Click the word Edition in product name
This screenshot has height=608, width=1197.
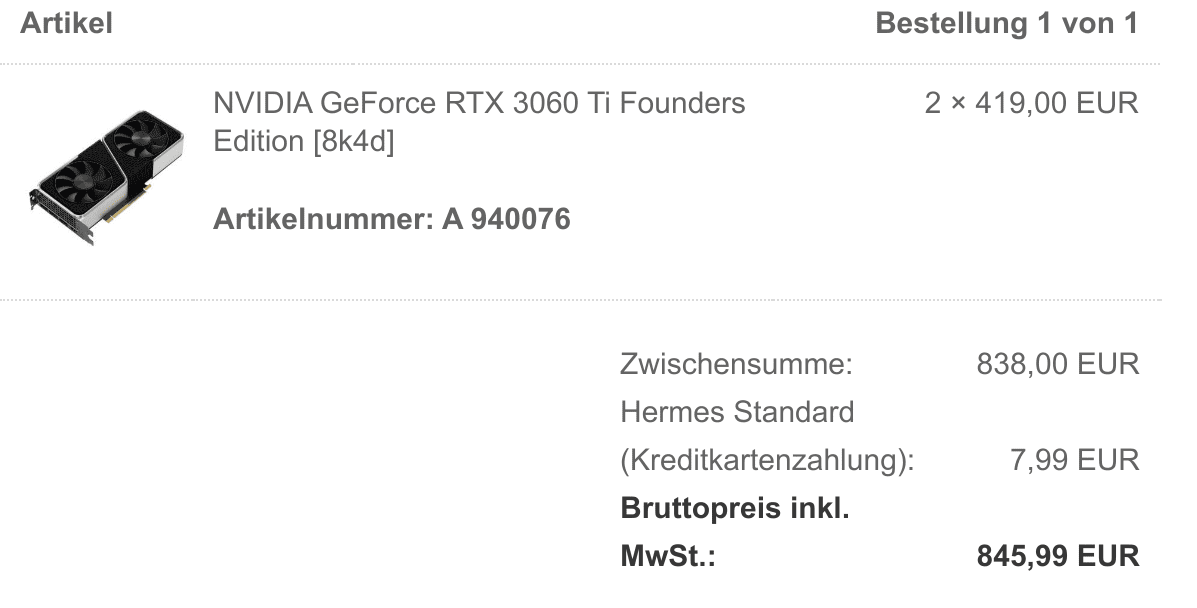[259, 142]
